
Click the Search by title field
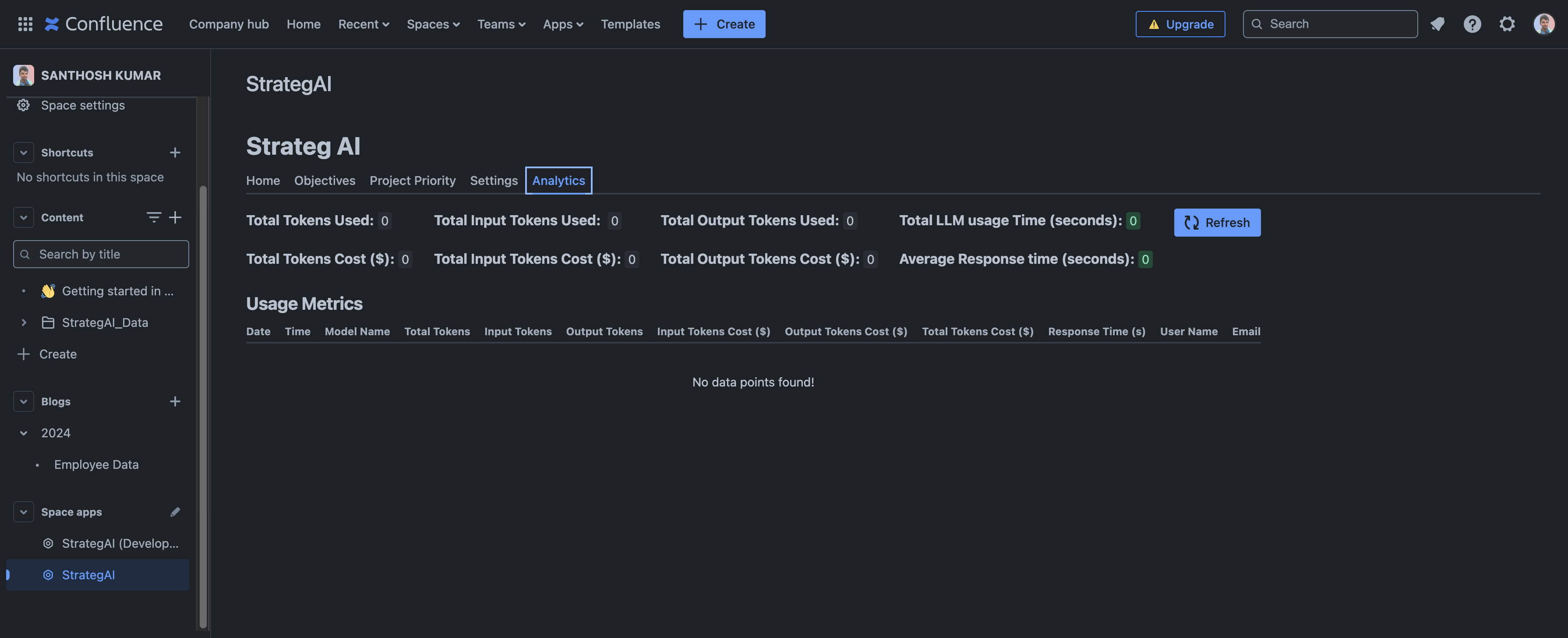[101, 254]
